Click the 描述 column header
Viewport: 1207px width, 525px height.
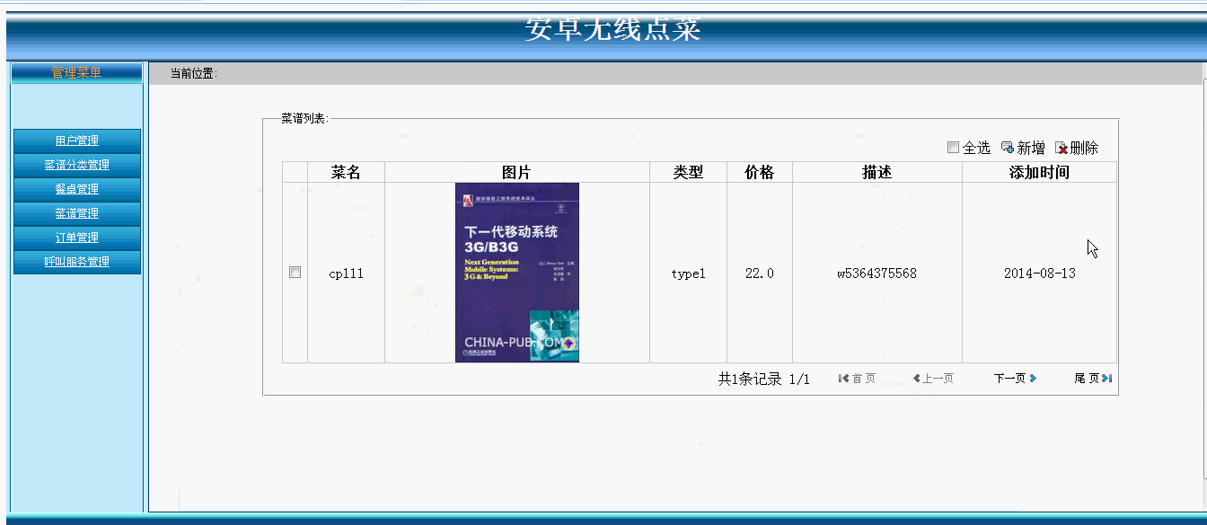tap(877, 172)
